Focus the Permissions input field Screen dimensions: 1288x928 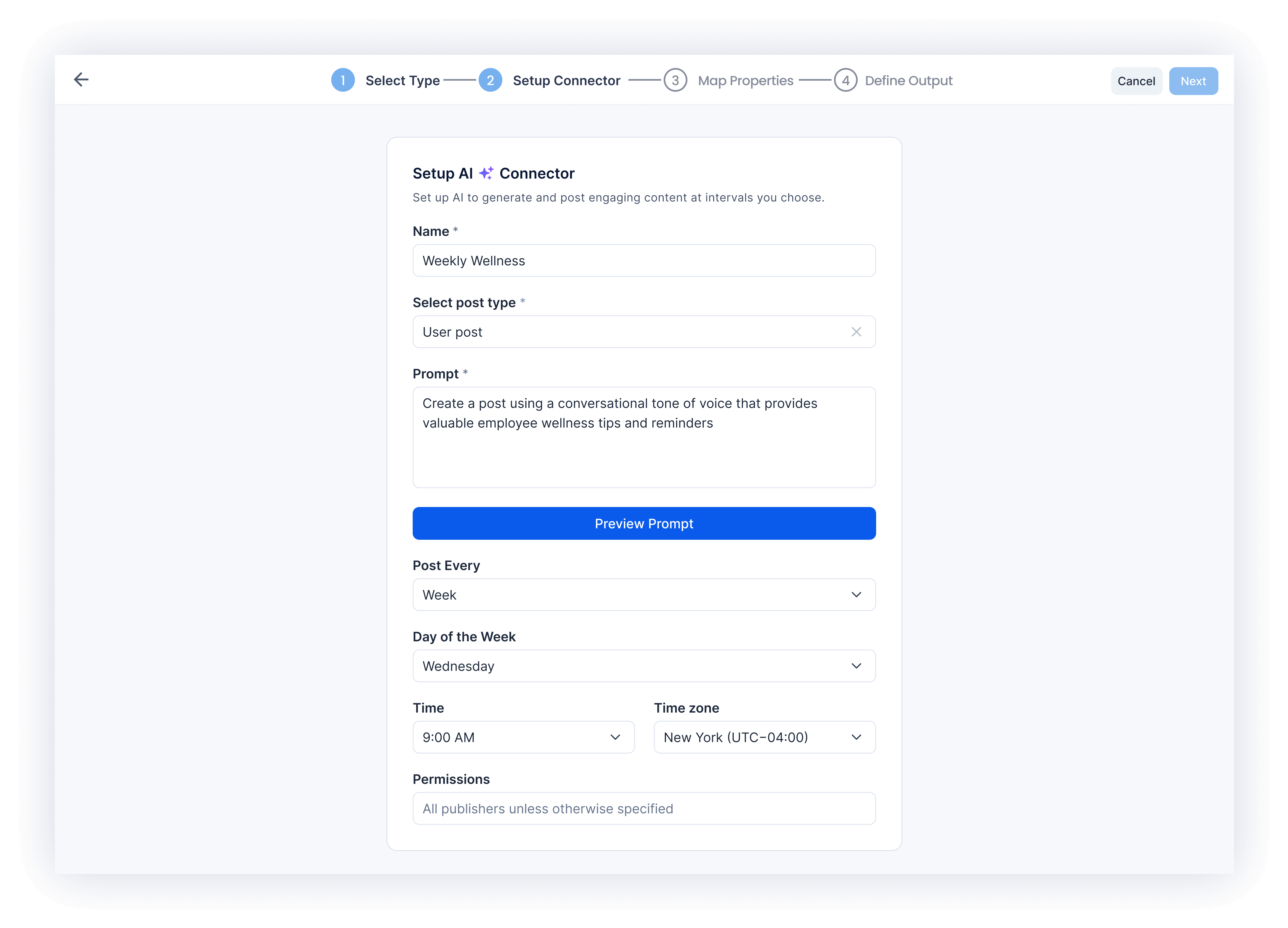tap(644, 808)
